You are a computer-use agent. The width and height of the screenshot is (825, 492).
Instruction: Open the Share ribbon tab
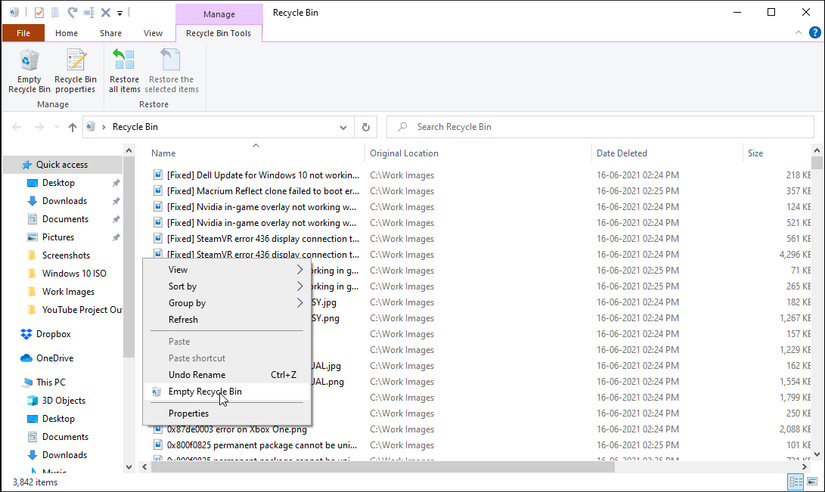[x=111, y=33]
